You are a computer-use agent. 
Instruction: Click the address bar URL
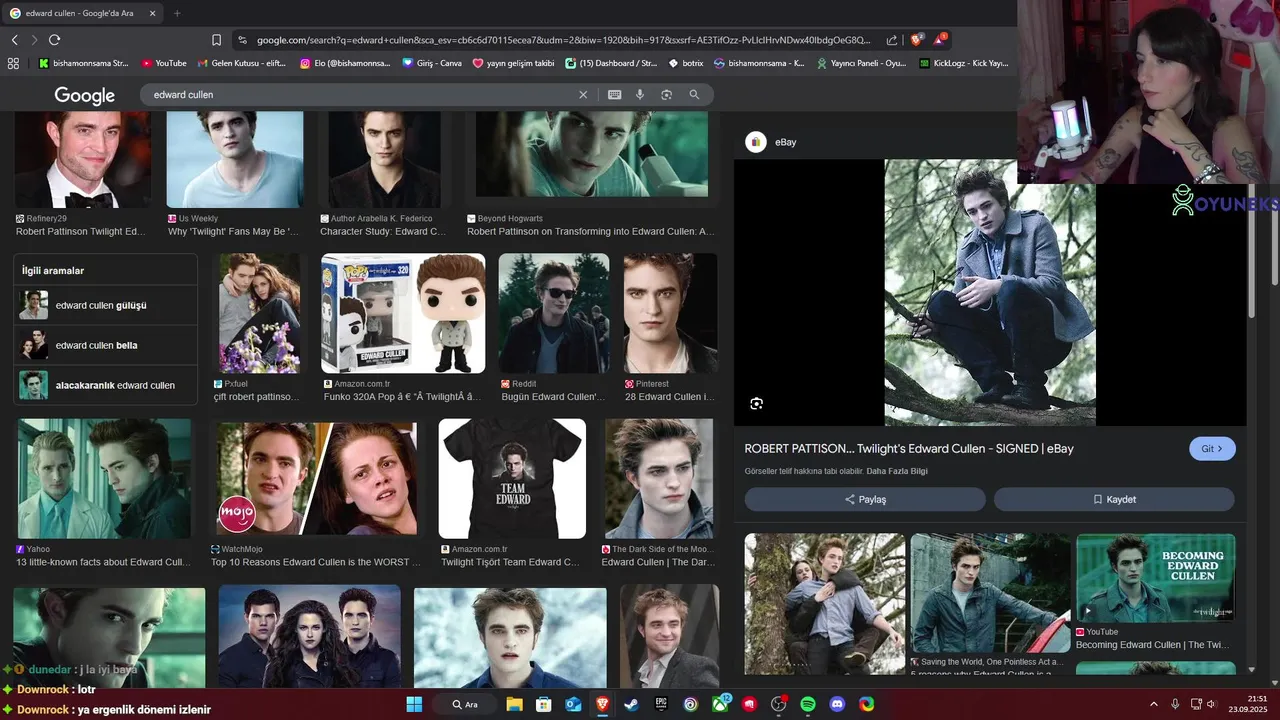[563, 40]
